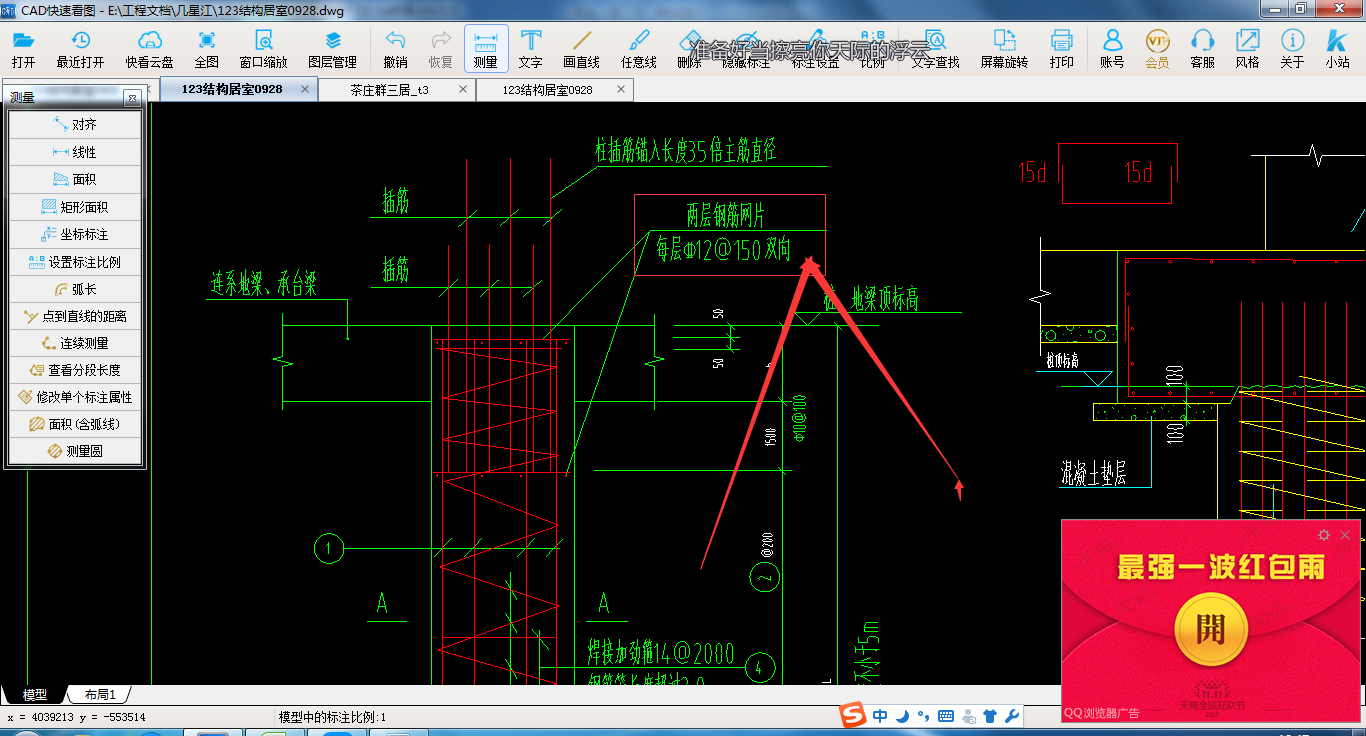Select the 任意线 freehand line tool
This screenshot has width=1366, height=736.
point(638,48)
